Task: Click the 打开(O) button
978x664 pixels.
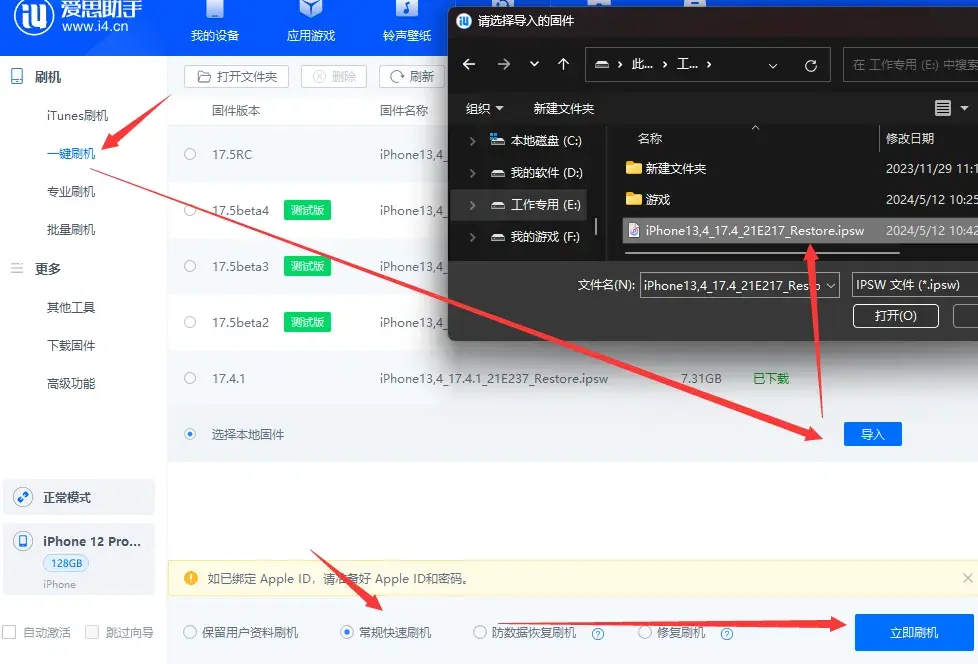Action: click(x=896, y=315)
